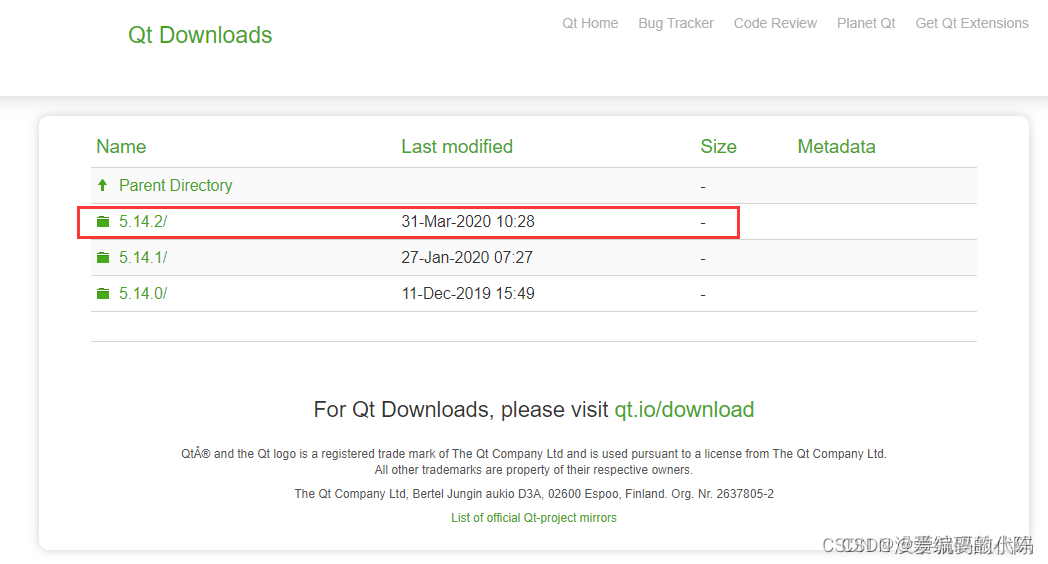Select the date text 27-Jan-2020 07:27
1048x564 pixels.
(x=467, y=257)
